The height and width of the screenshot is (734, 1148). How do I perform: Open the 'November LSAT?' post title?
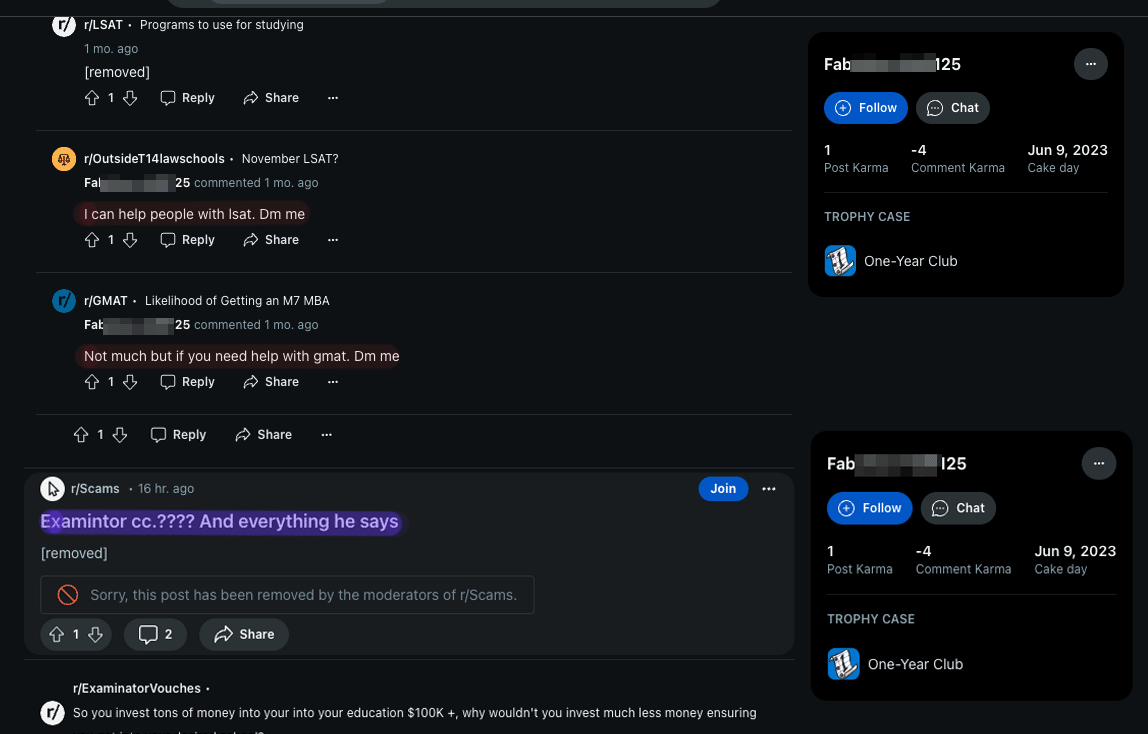(290, 159)
